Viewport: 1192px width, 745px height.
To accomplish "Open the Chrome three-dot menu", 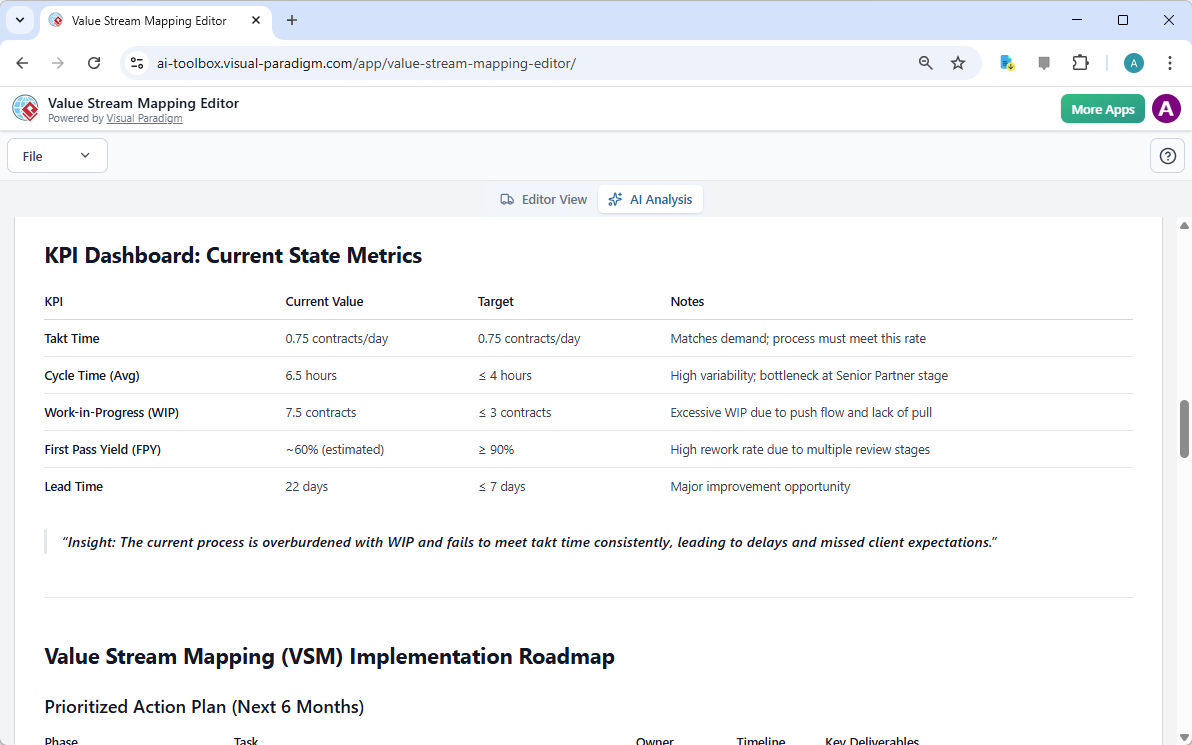I will [1170, 62].
